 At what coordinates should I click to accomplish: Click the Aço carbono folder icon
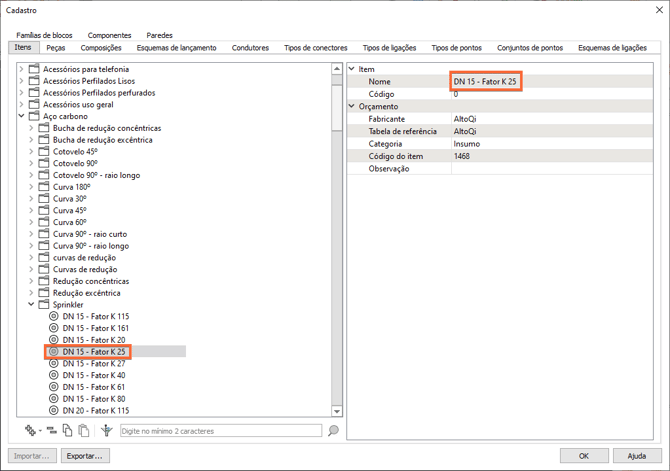pyautogui.click(x=34, y=117)
